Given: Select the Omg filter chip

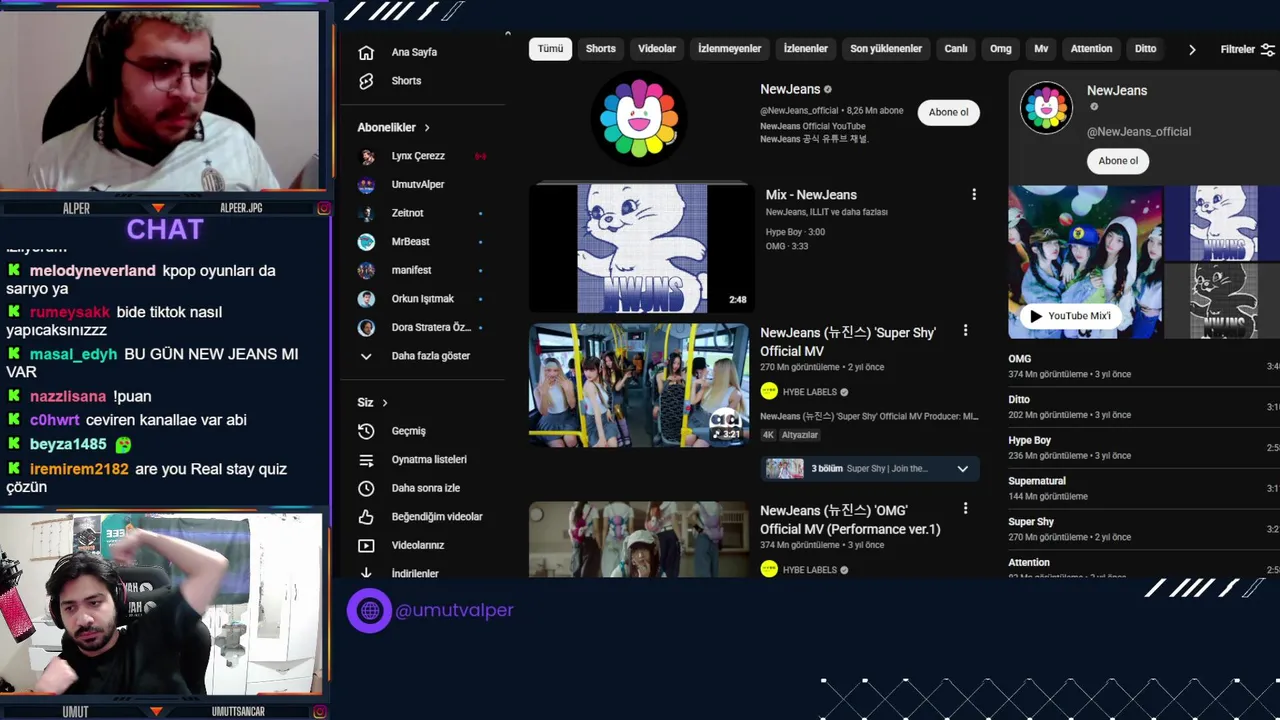Looking at the screenshot, I should [x=1001, y=49].
